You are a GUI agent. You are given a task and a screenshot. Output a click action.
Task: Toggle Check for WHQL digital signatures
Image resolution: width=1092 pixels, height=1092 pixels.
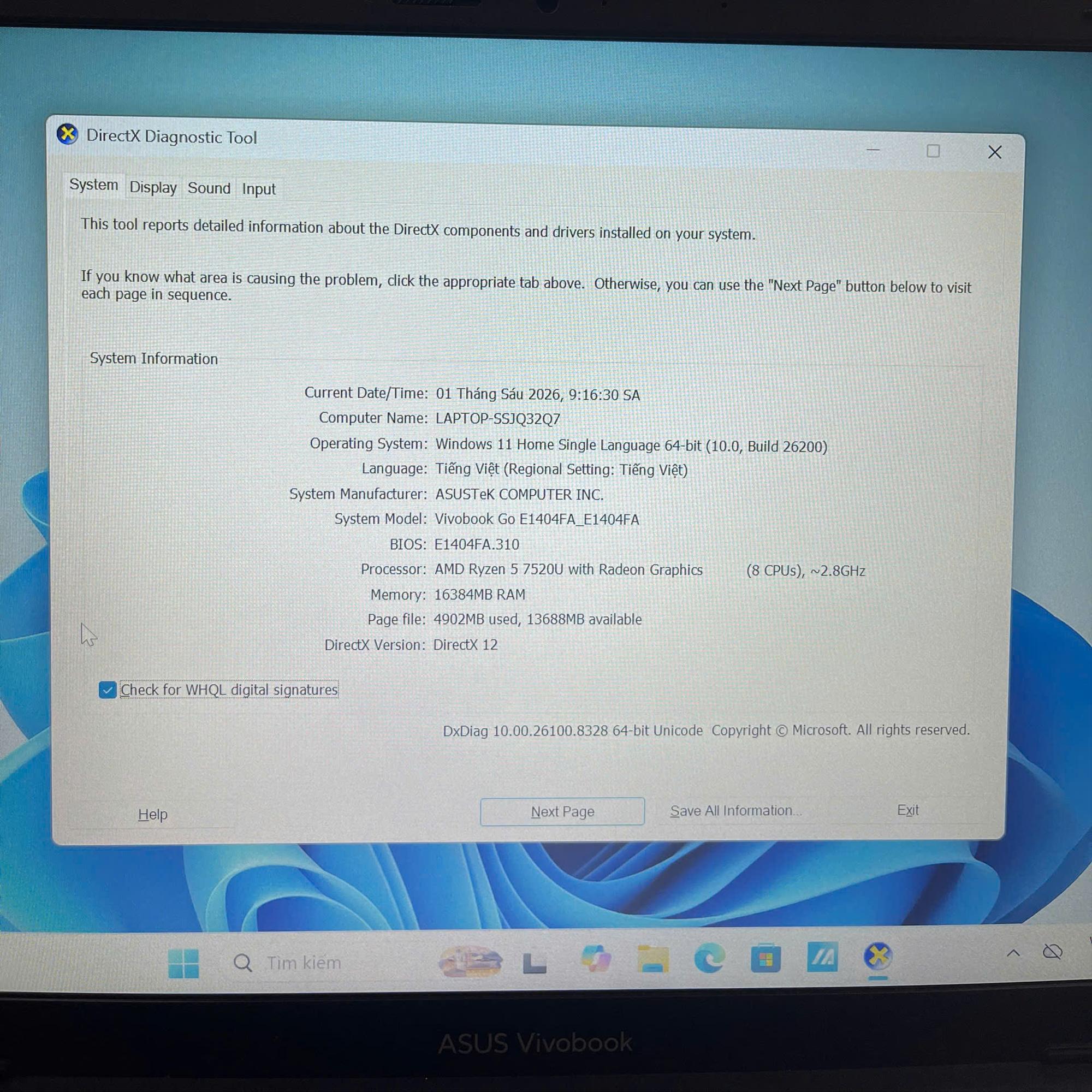pyautogui.click(x=108, y=690)
